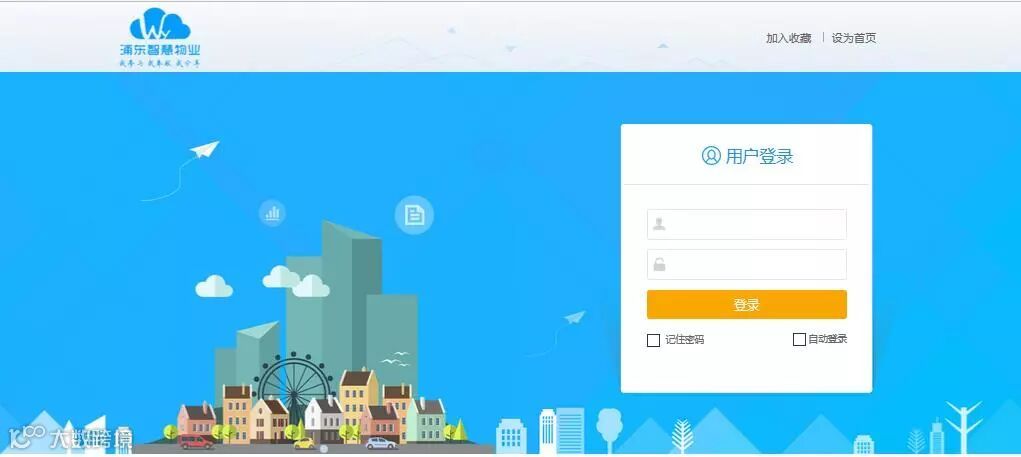Image resolution: width=1021 pixels, height=457 pixels.
Task: Click the 大数跨境 watermark logo
Action: [x=70, y=436]
